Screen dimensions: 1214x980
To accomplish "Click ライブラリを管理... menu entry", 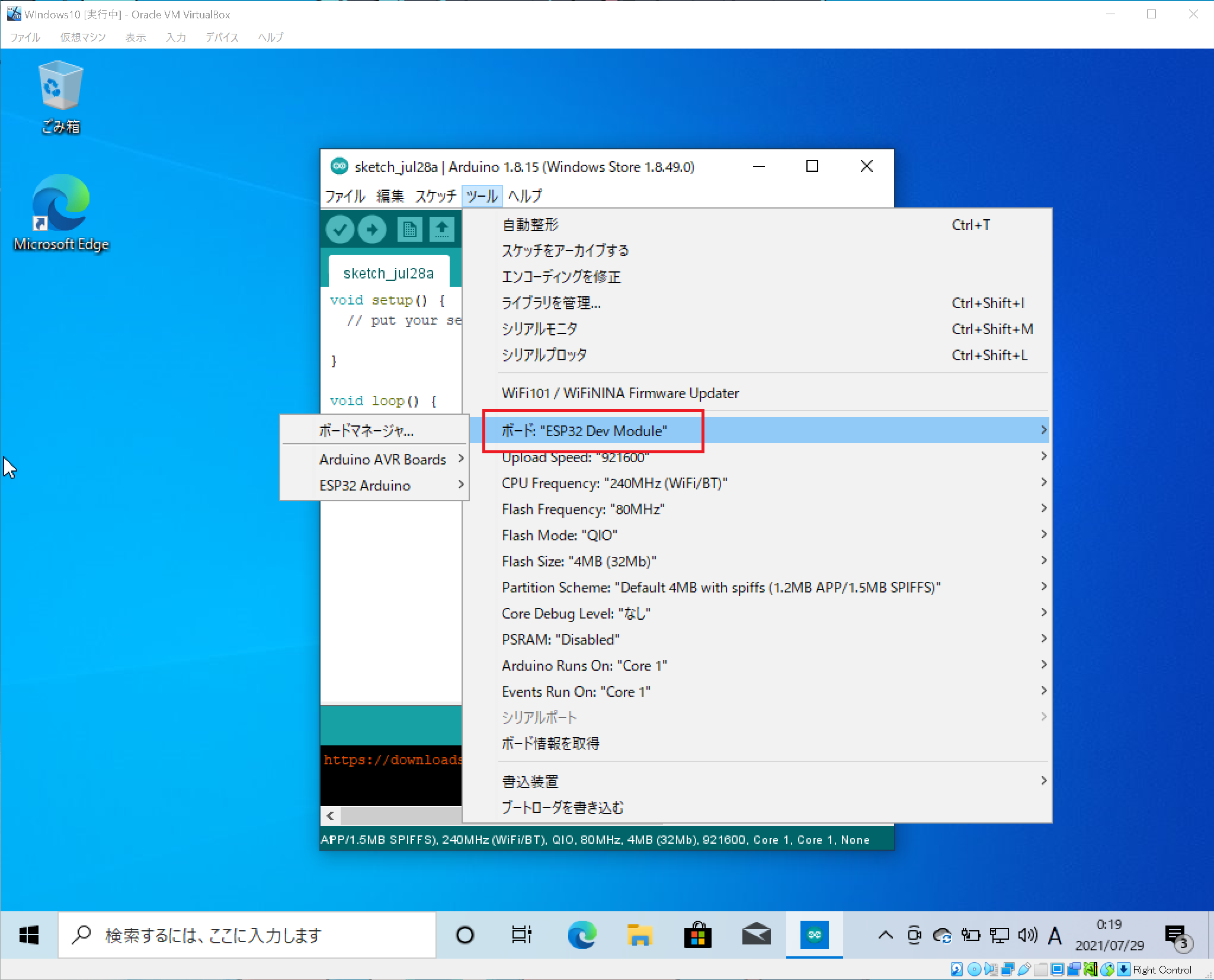I will point(551,303).
